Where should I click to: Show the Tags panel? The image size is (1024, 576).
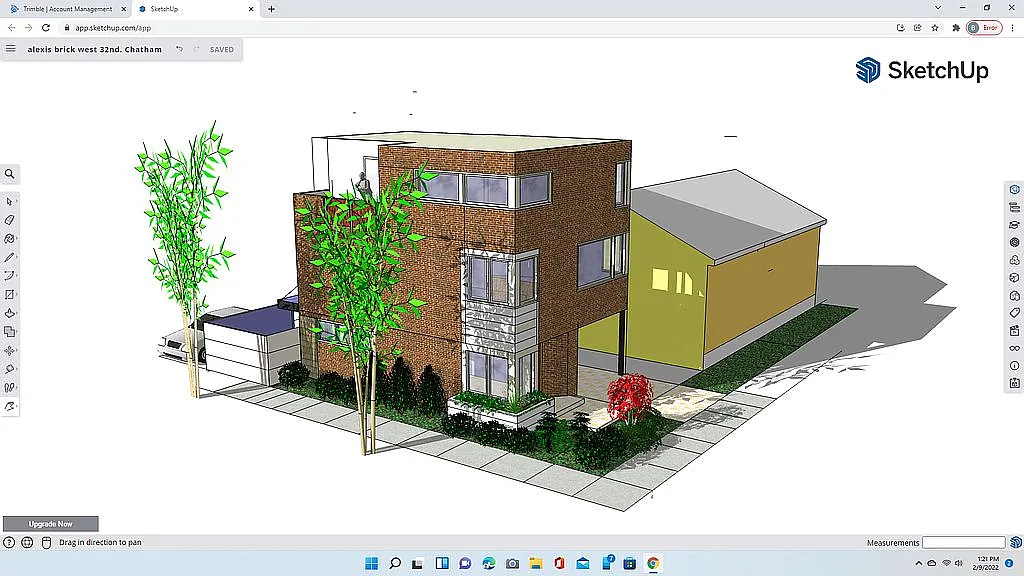click(x=1014, y=313)
